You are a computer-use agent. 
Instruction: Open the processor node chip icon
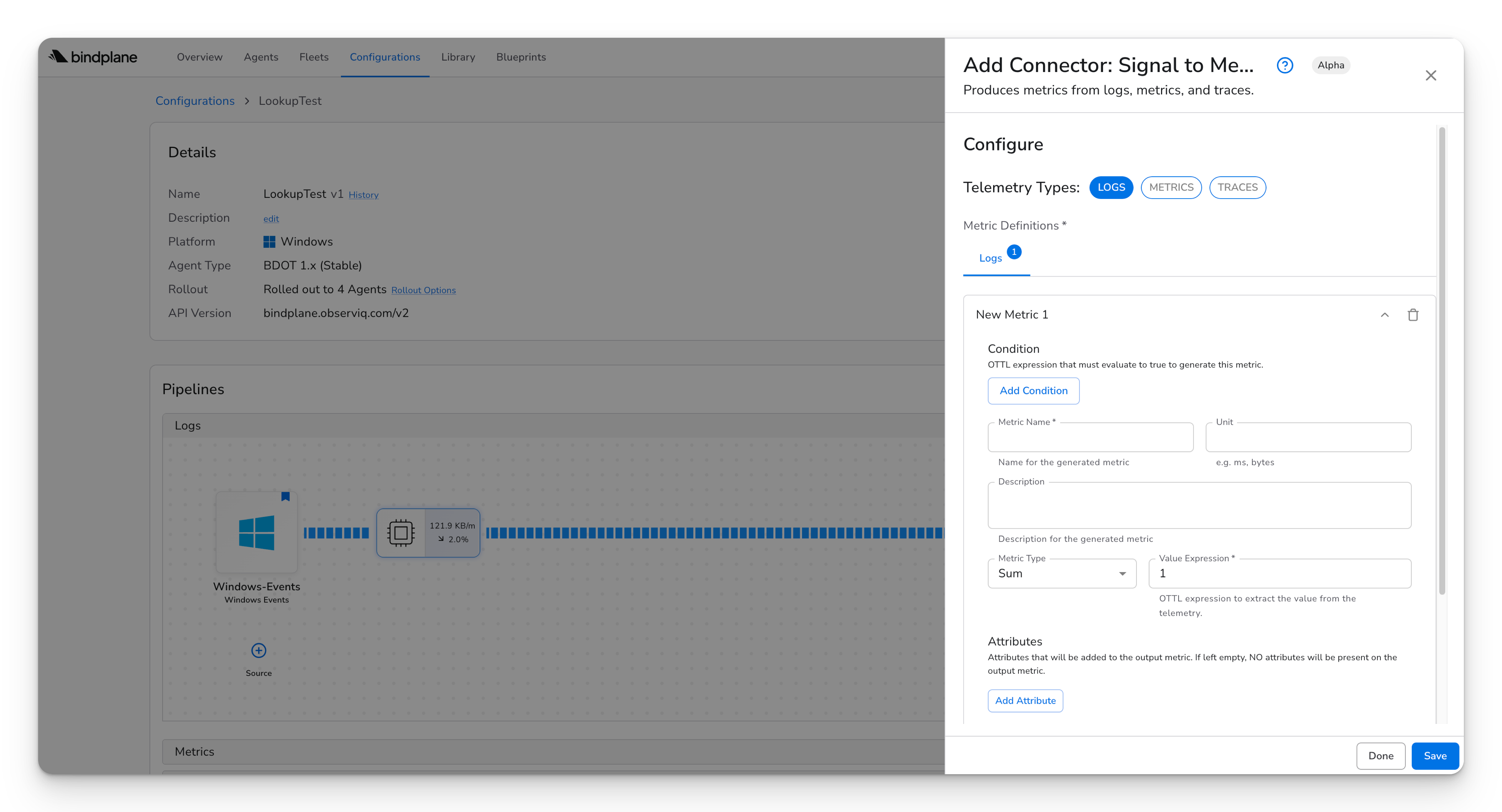[x=400, y=533]
